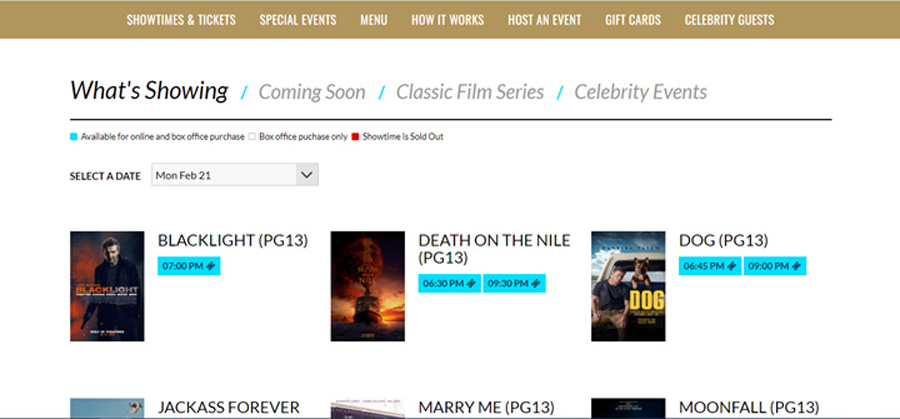Image resolution: width=900 pixels, height=419 pixels.
Task: Open Host An Event page
Action: [x=544, y=20]
